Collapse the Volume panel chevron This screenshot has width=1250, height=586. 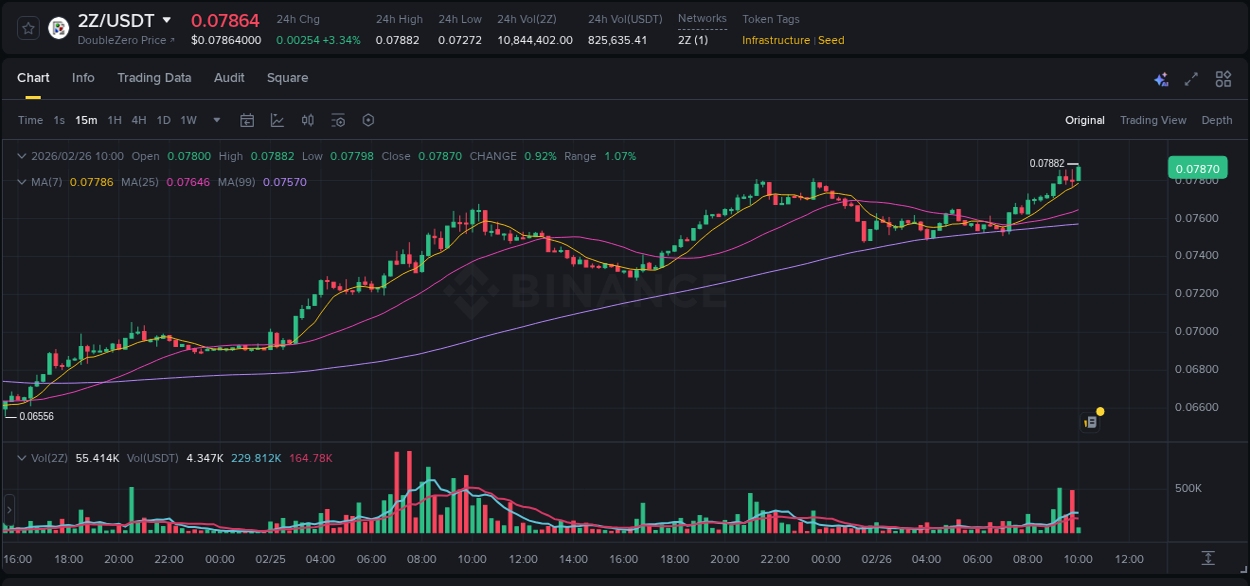[22, 457]
